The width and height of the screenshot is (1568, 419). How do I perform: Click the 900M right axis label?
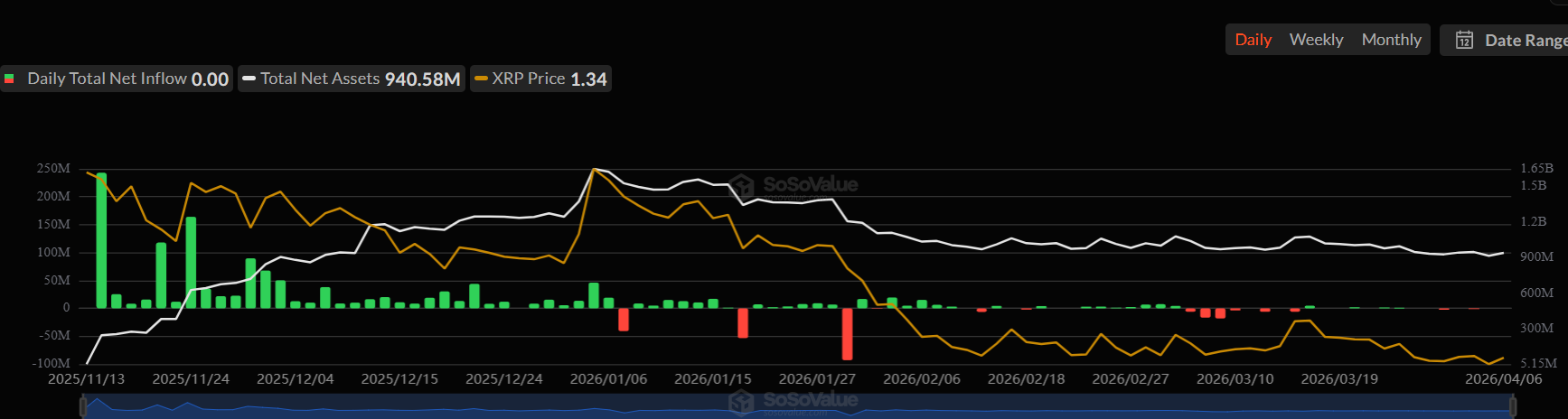pos(1536,256)
